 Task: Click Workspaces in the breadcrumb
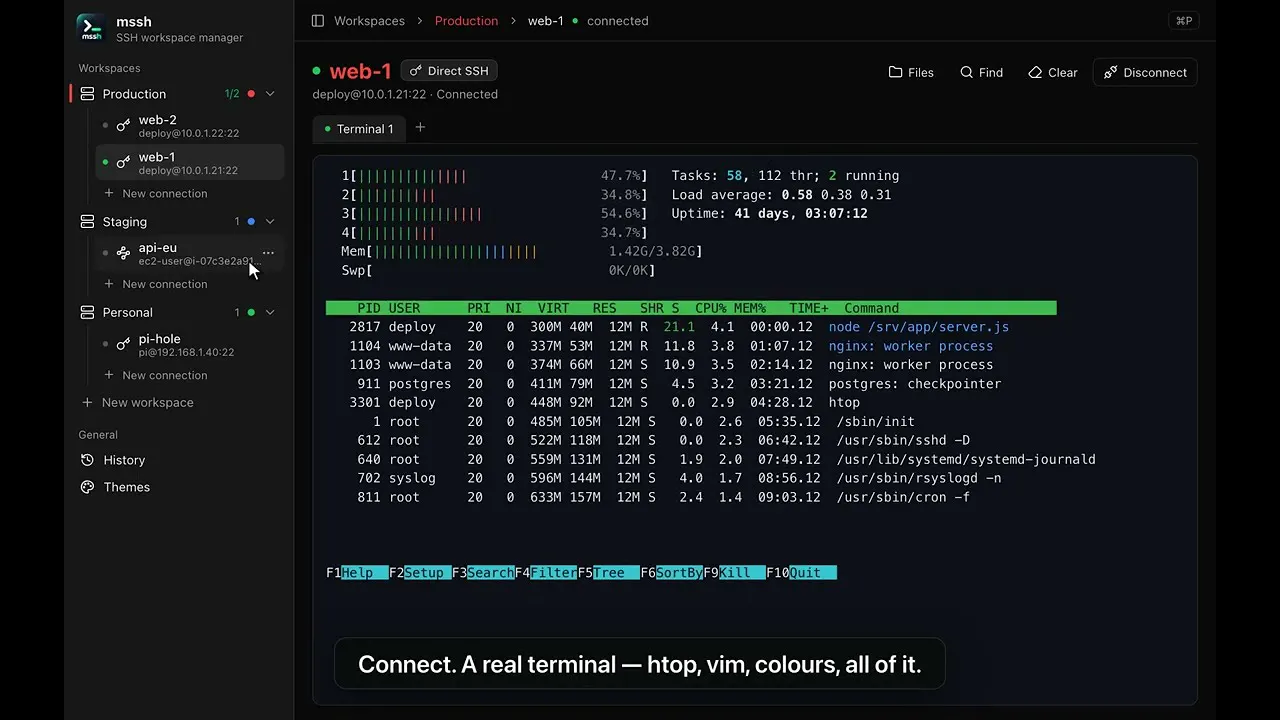[369, 21]
